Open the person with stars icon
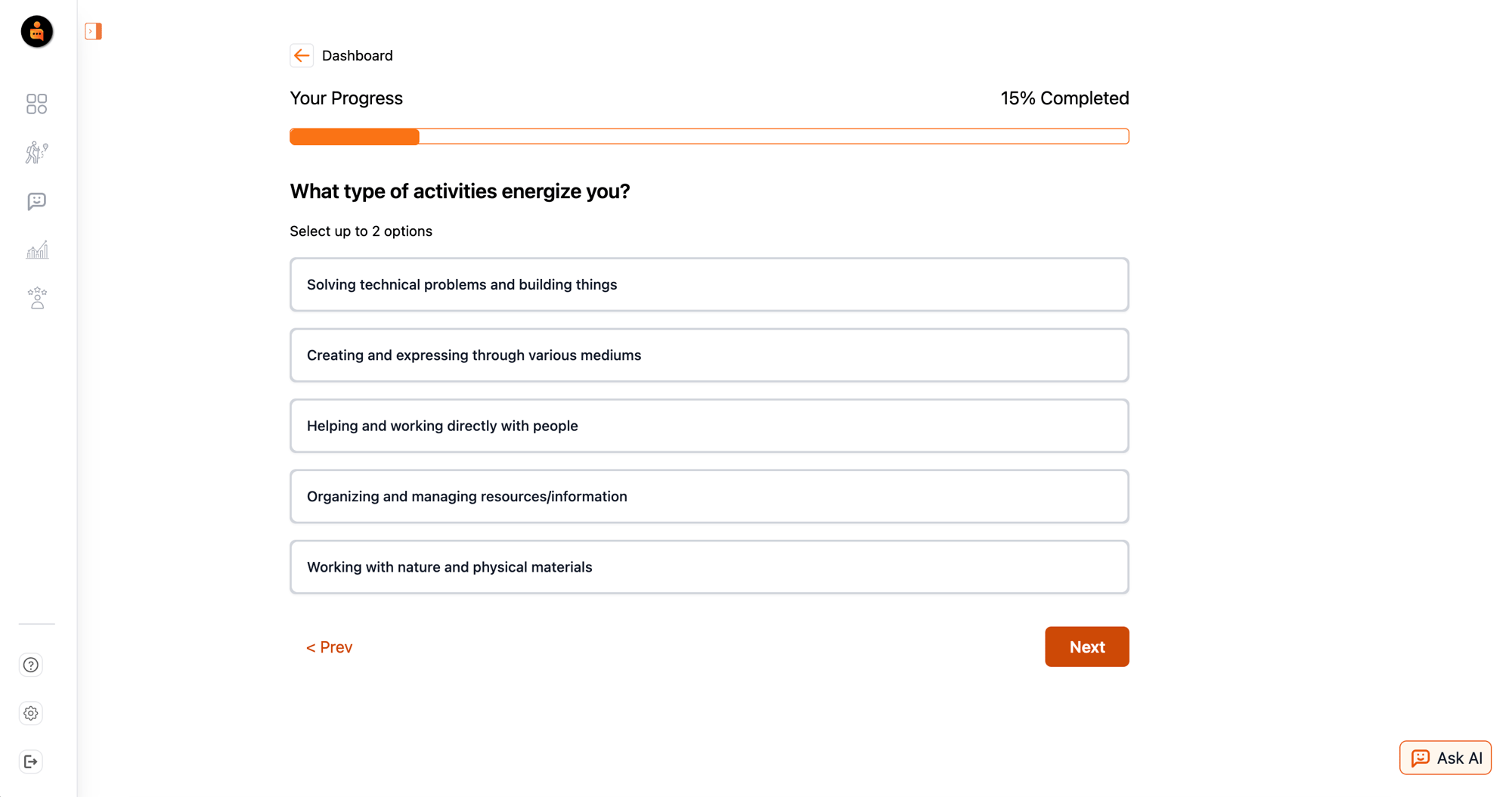1512x797 pixels. [36, 298]
